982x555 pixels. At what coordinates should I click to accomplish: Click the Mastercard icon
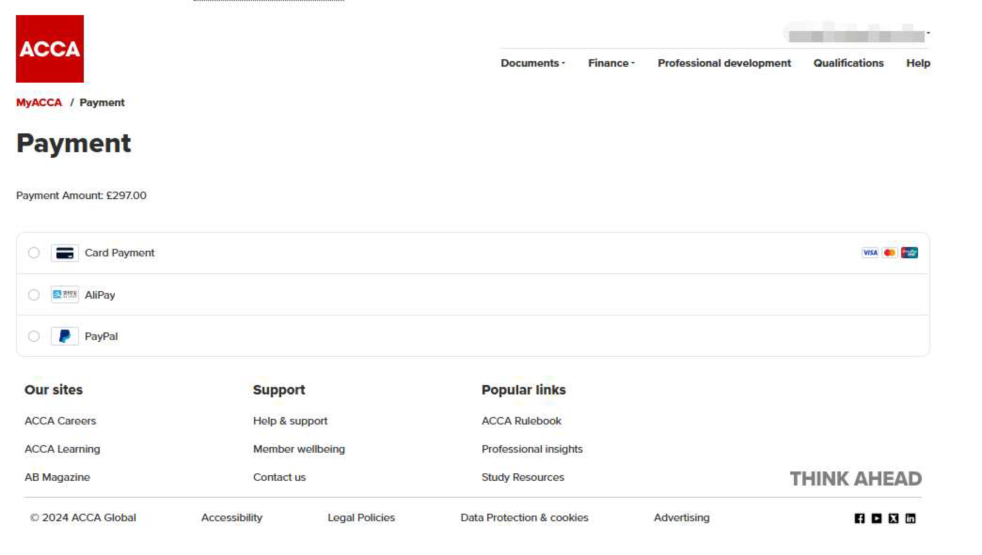[x=889, y=252]
